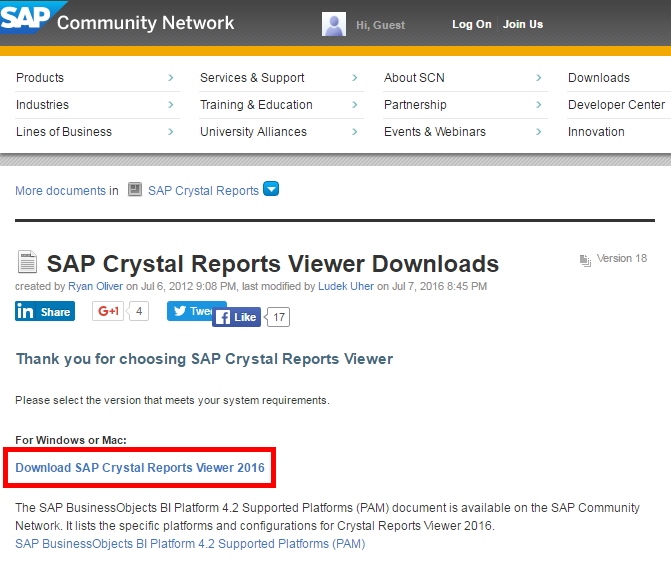
Task: Click the Facebook Like button
Action: 236,317
